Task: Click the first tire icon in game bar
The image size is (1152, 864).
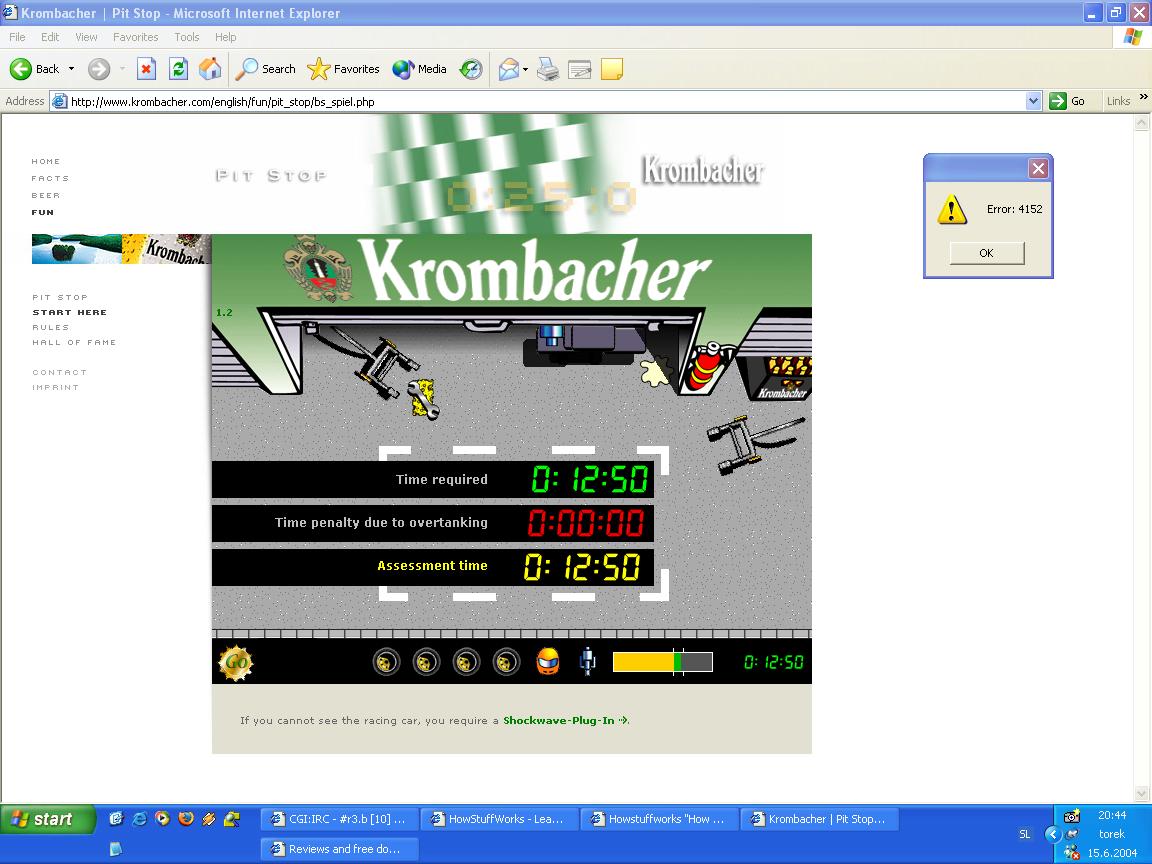Action: pyautogui.click(x=387, y=662)
